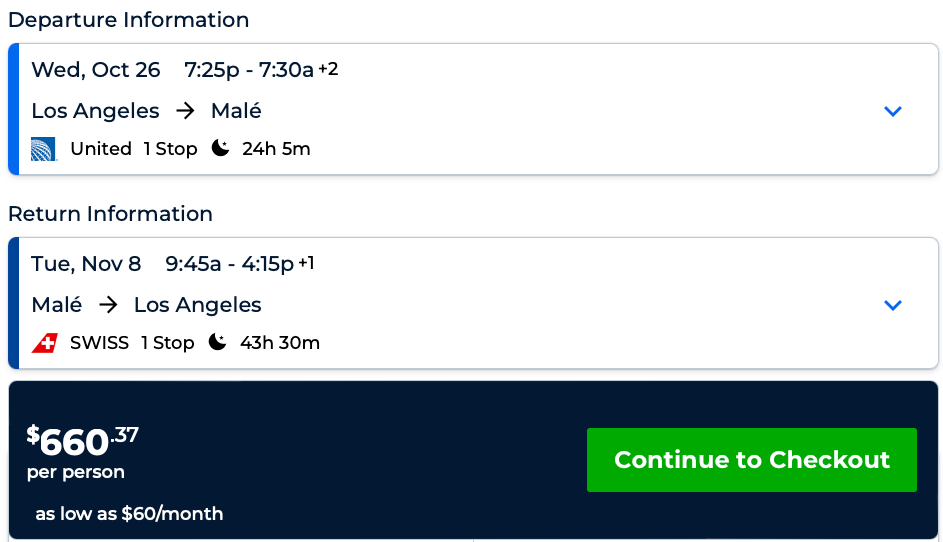Click the 'as low as $60/month' financing text
Viewport: 943px width, 542px height.
coord(129,514)
